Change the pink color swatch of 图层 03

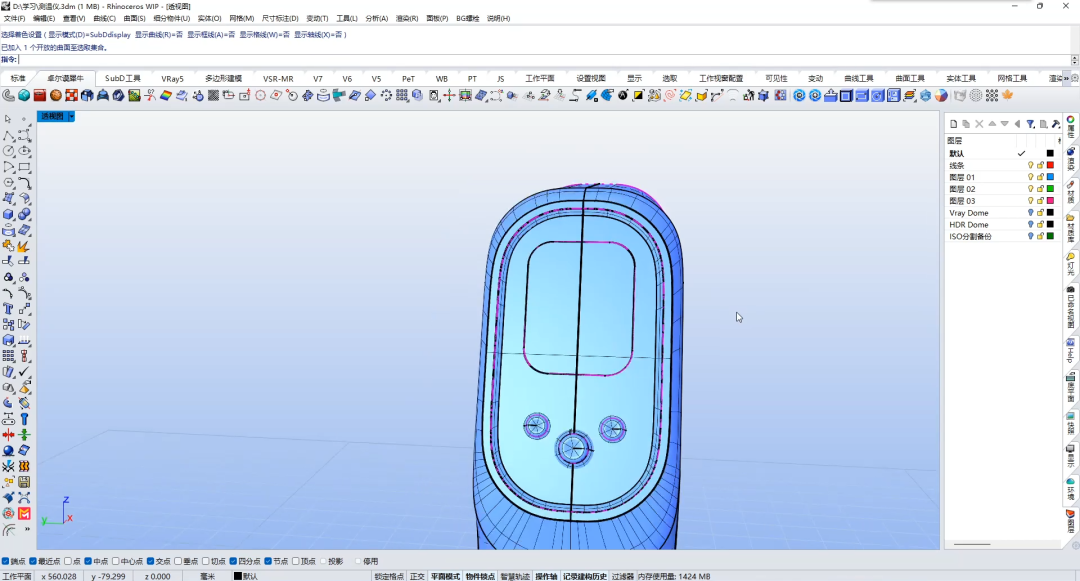coord(1050,201)
